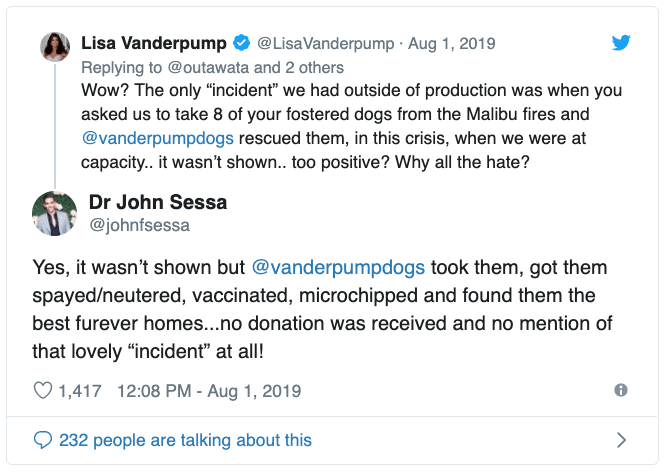Click the speech bubble conversation icon

pyautogui.click(x=43, y=440)
